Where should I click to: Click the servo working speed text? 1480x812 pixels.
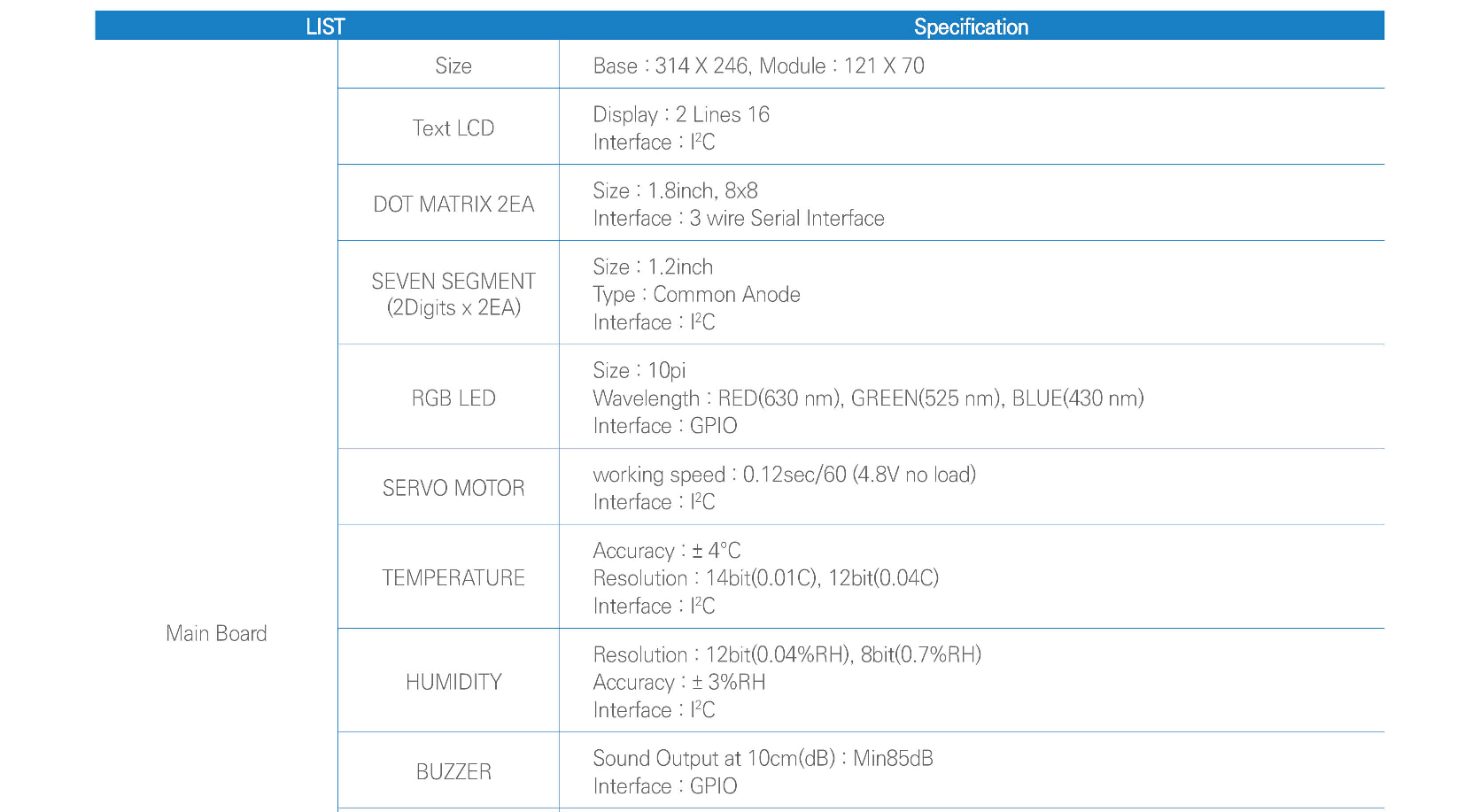pyautogui.click(x=784, y=474)
